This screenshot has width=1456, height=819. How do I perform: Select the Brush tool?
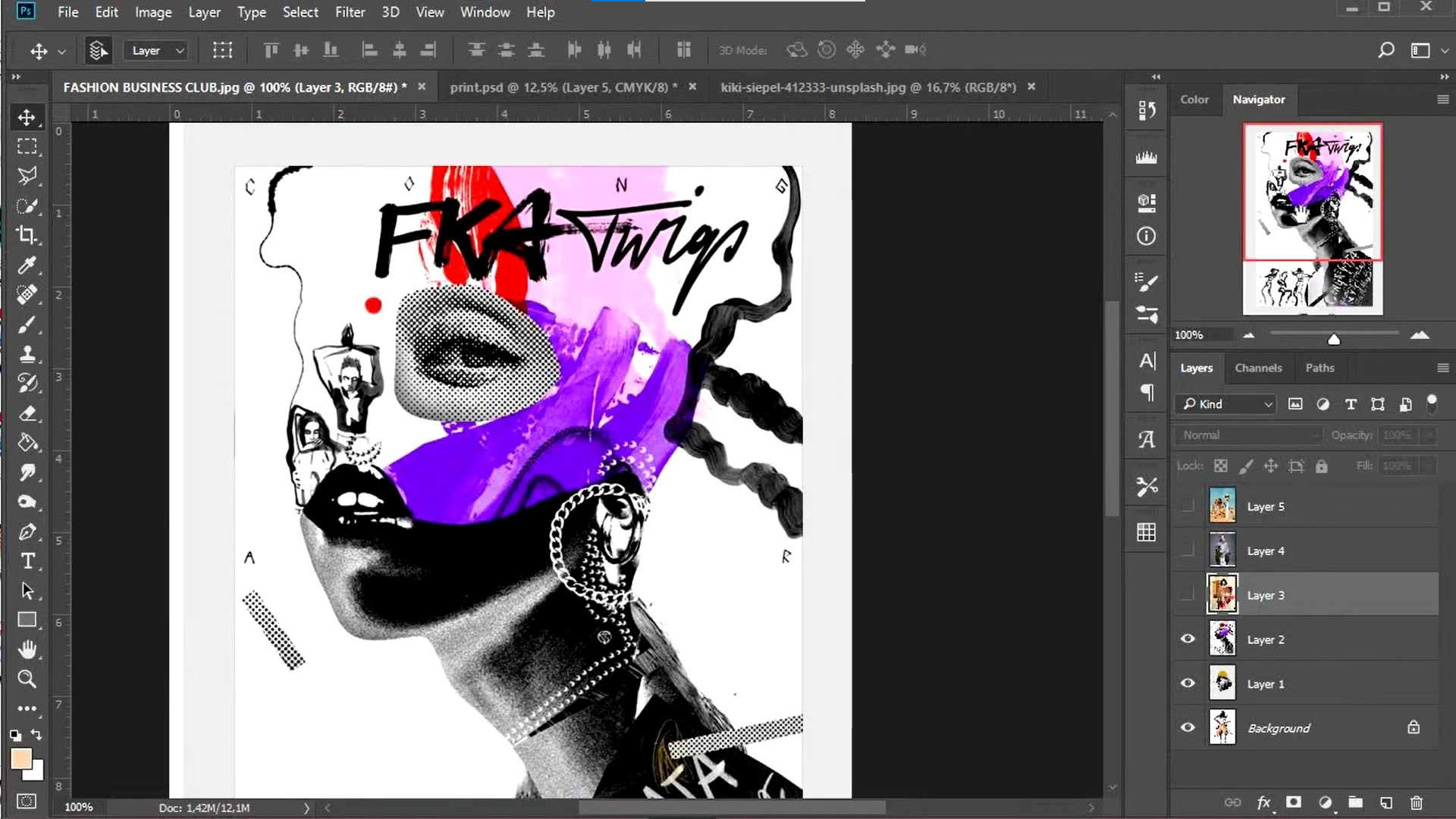[x=27, y=325]
